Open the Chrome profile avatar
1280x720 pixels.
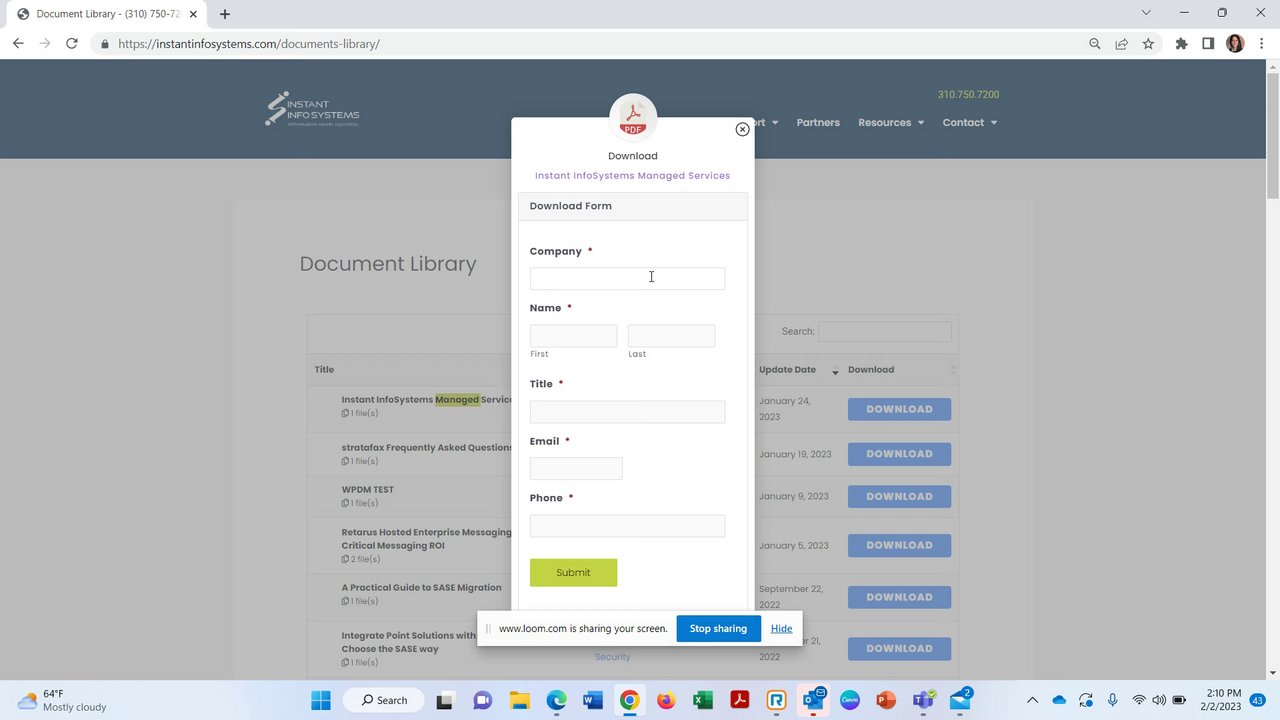click(1235, 43)
